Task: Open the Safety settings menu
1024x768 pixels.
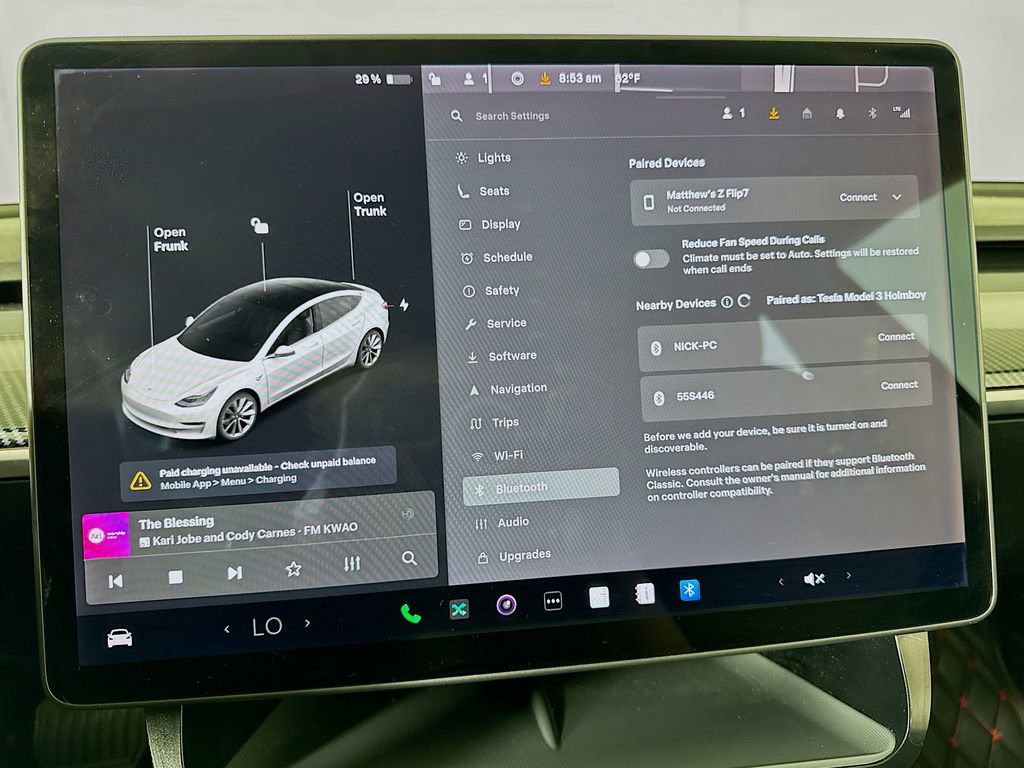Action: click(x=491, y=291)
